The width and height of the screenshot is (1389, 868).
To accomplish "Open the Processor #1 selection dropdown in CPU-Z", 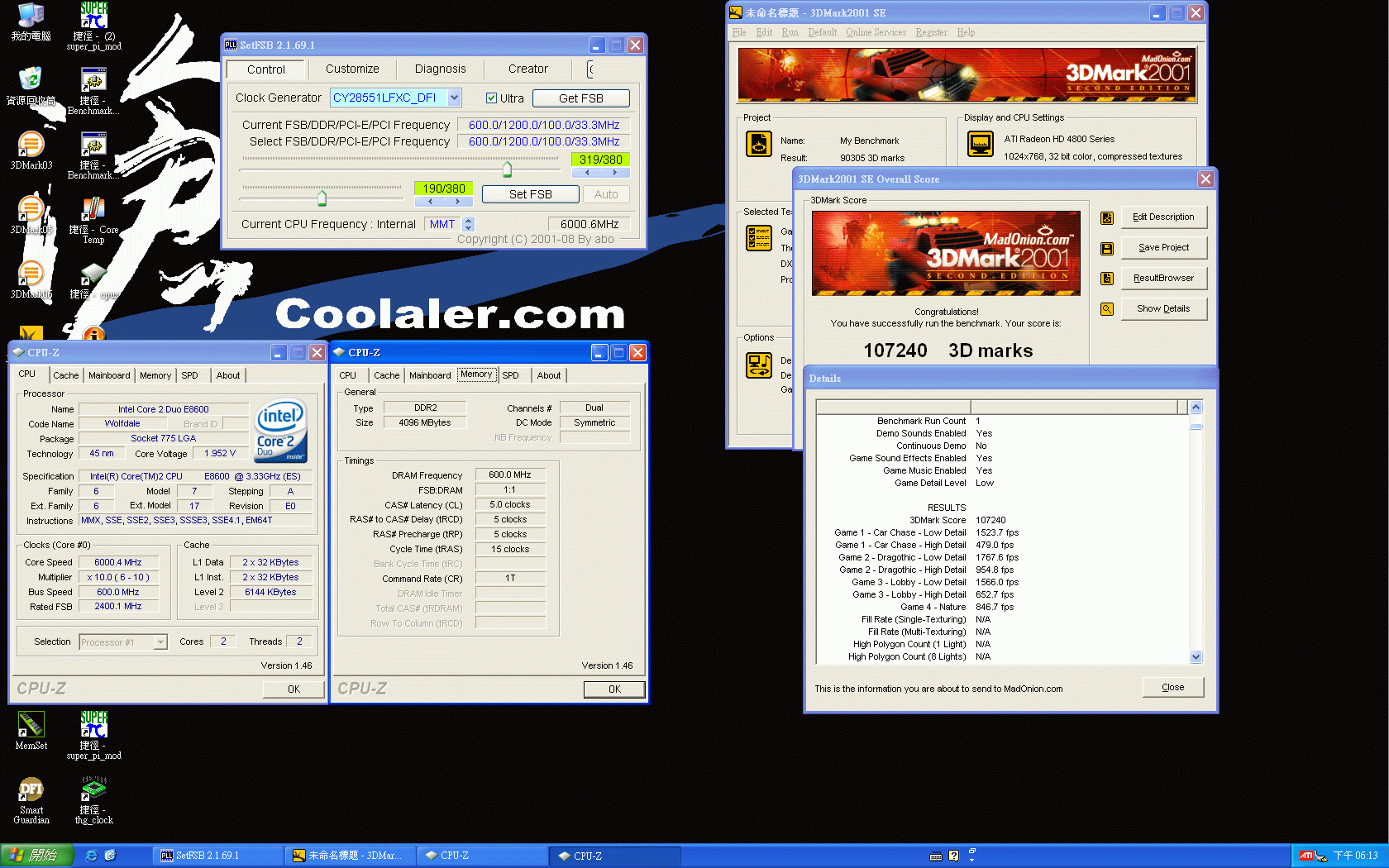I will tap(160, 642).
